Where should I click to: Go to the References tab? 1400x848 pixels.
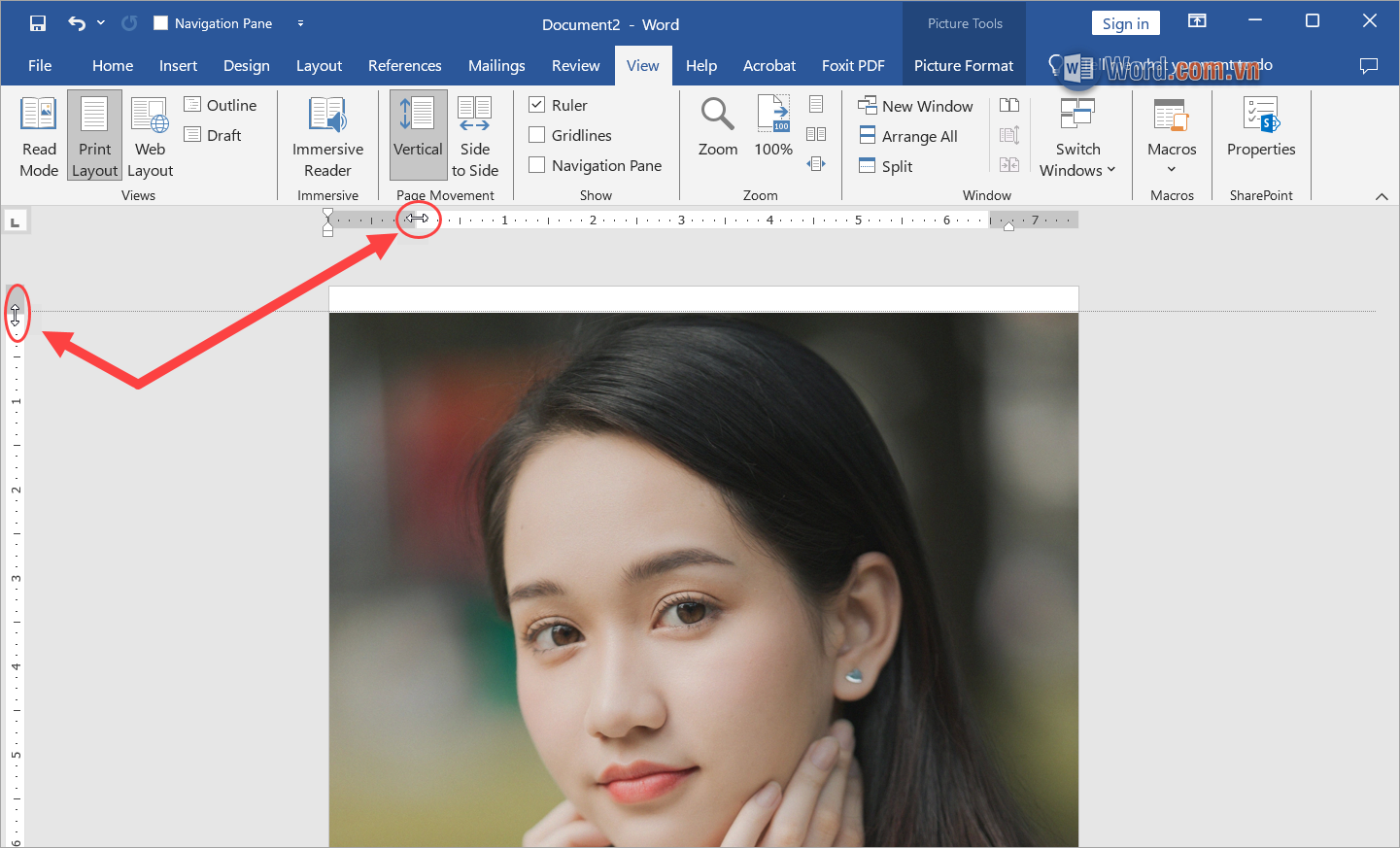tap(404, 65)
